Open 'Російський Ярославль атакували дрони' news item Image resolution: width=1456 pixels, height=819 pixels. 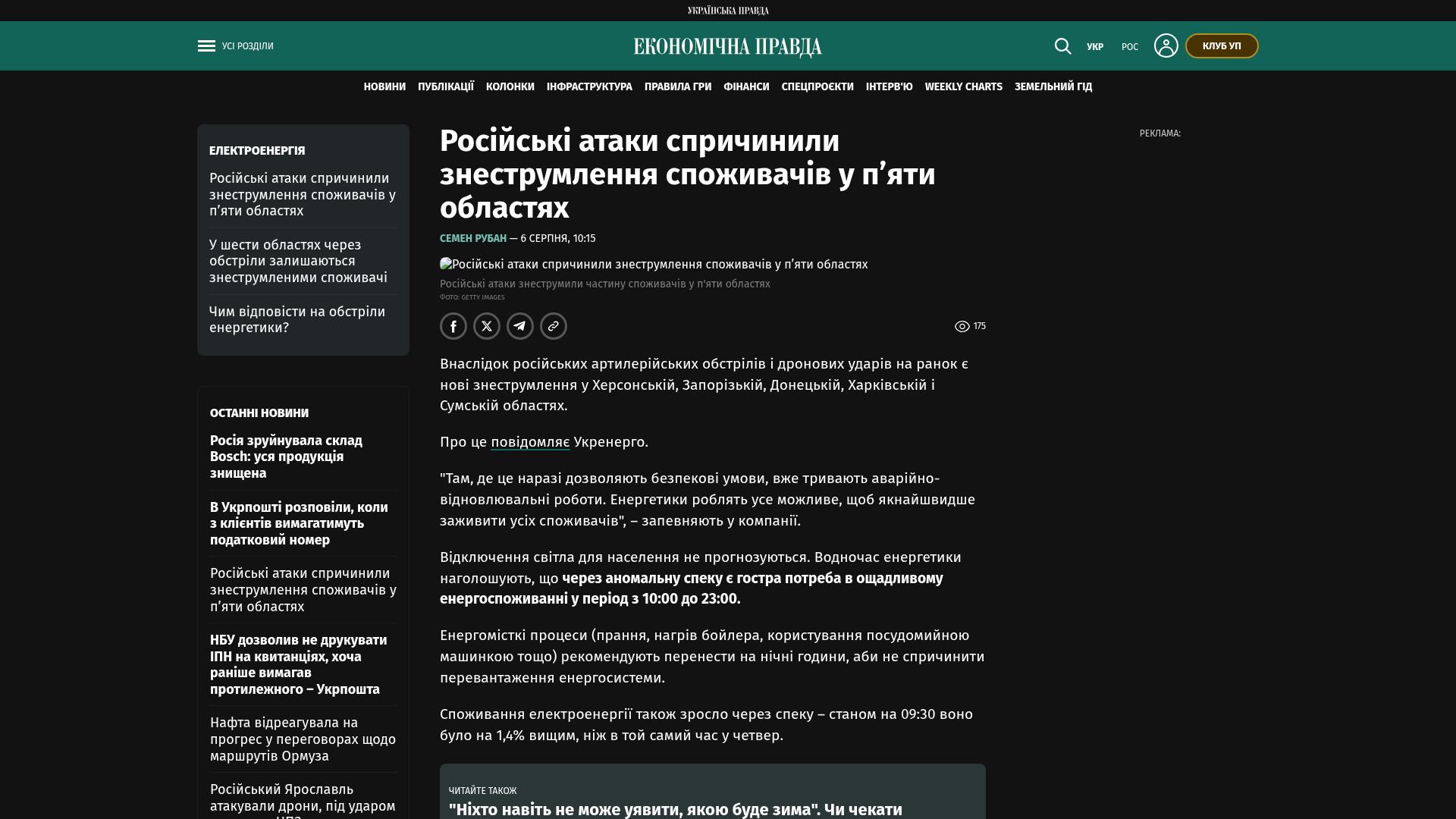tap(303, 800)
